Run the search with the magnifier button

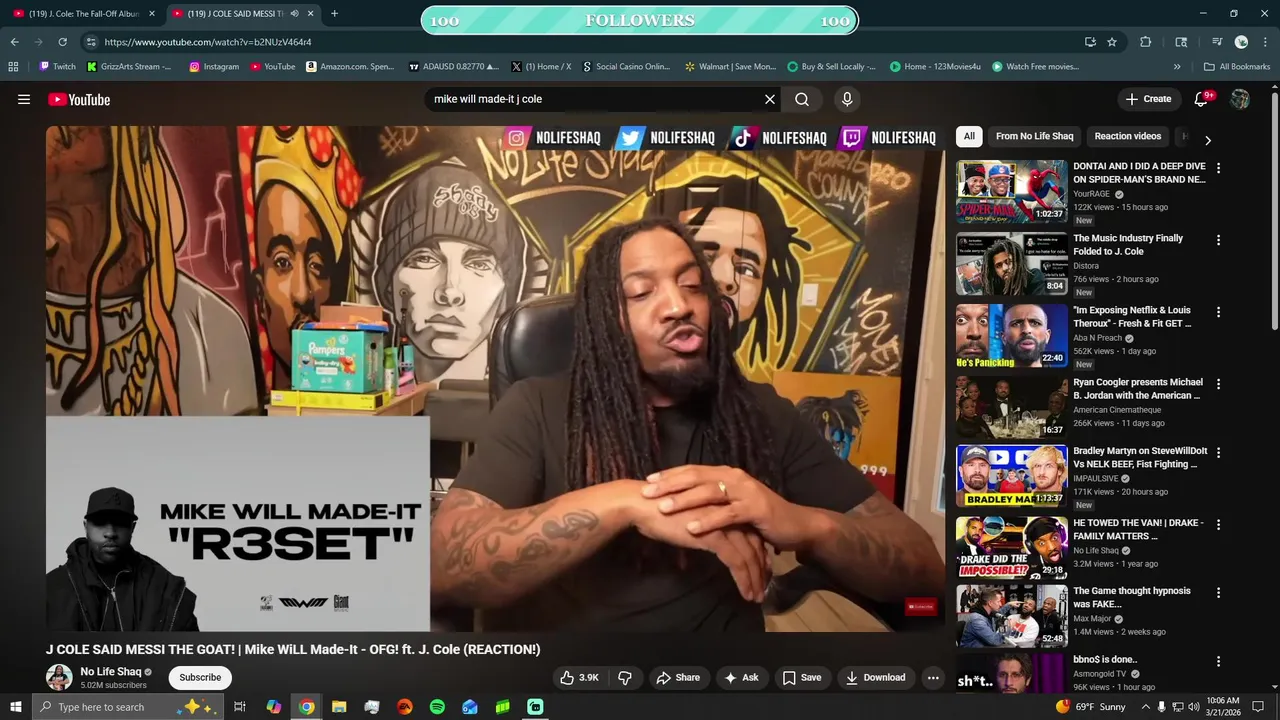tap(802, 99)
